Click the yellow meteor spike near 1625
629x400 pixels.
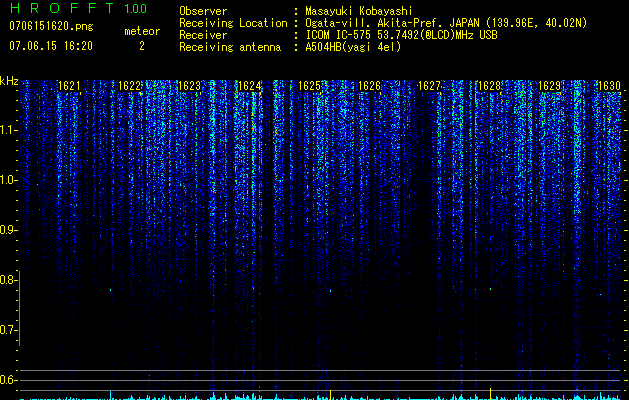tap(330, 394)
